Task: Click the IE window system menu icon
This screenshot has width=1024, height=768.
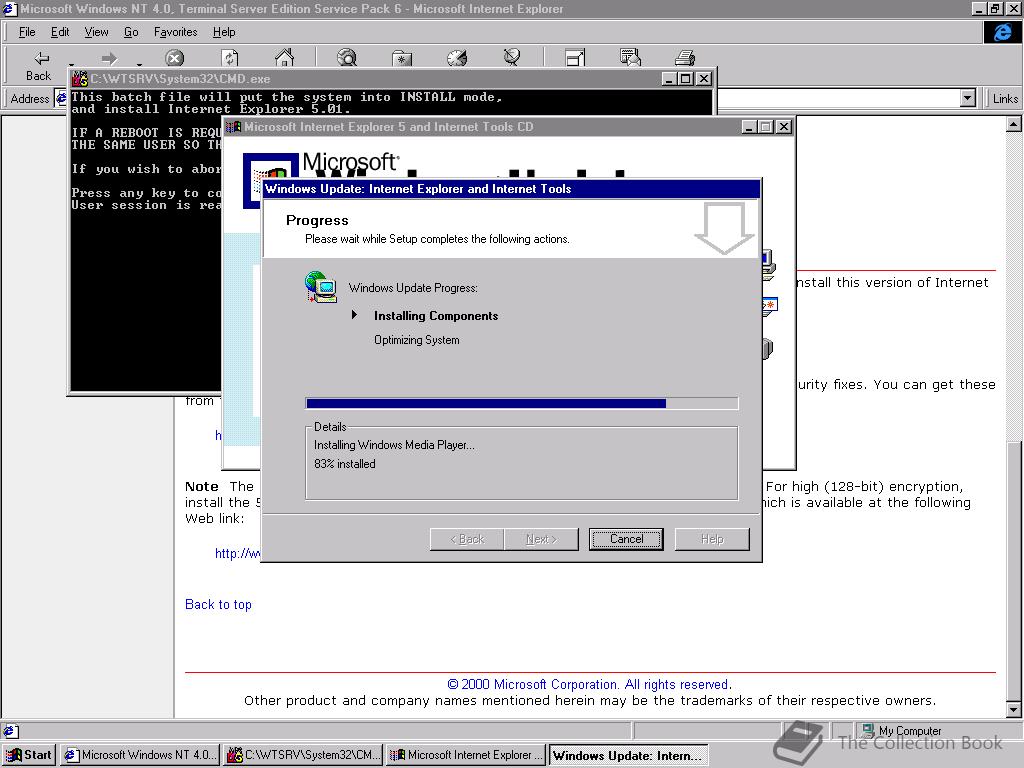Action: (9, 9)
